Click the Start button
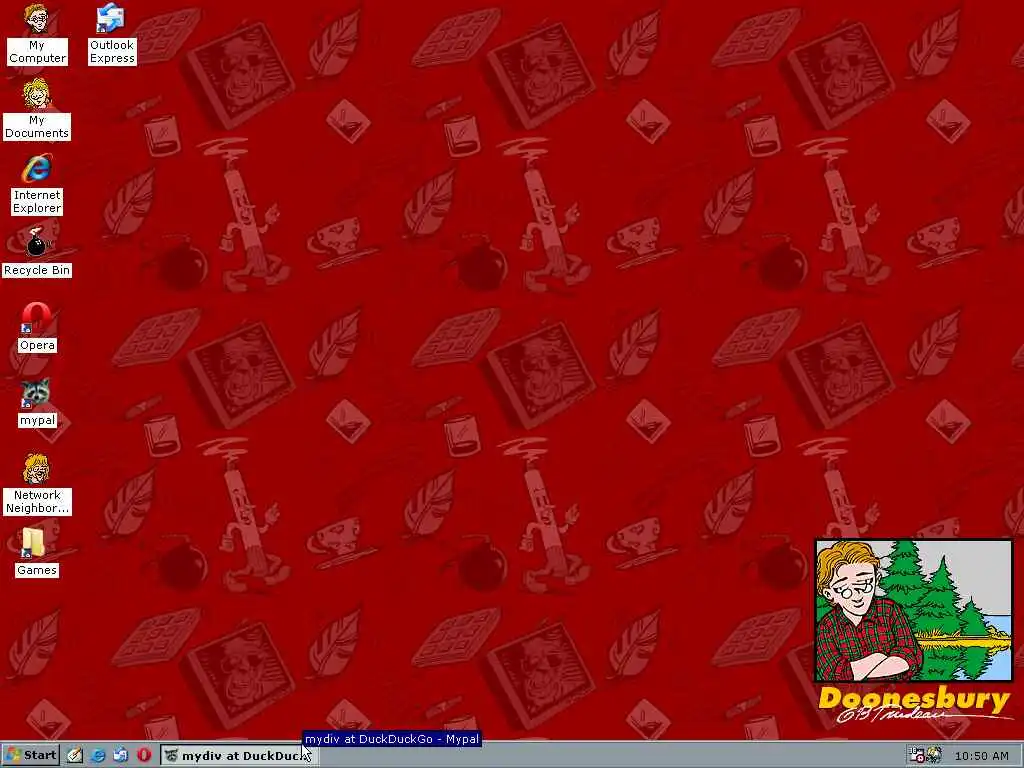 click(30, 756)
